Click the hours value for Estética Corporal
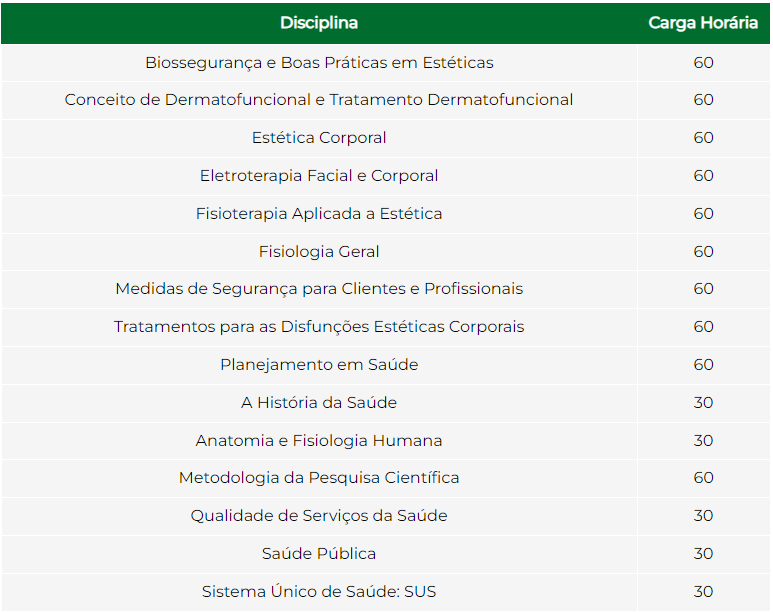Screen dimensions: 773x613 (703, 138)
